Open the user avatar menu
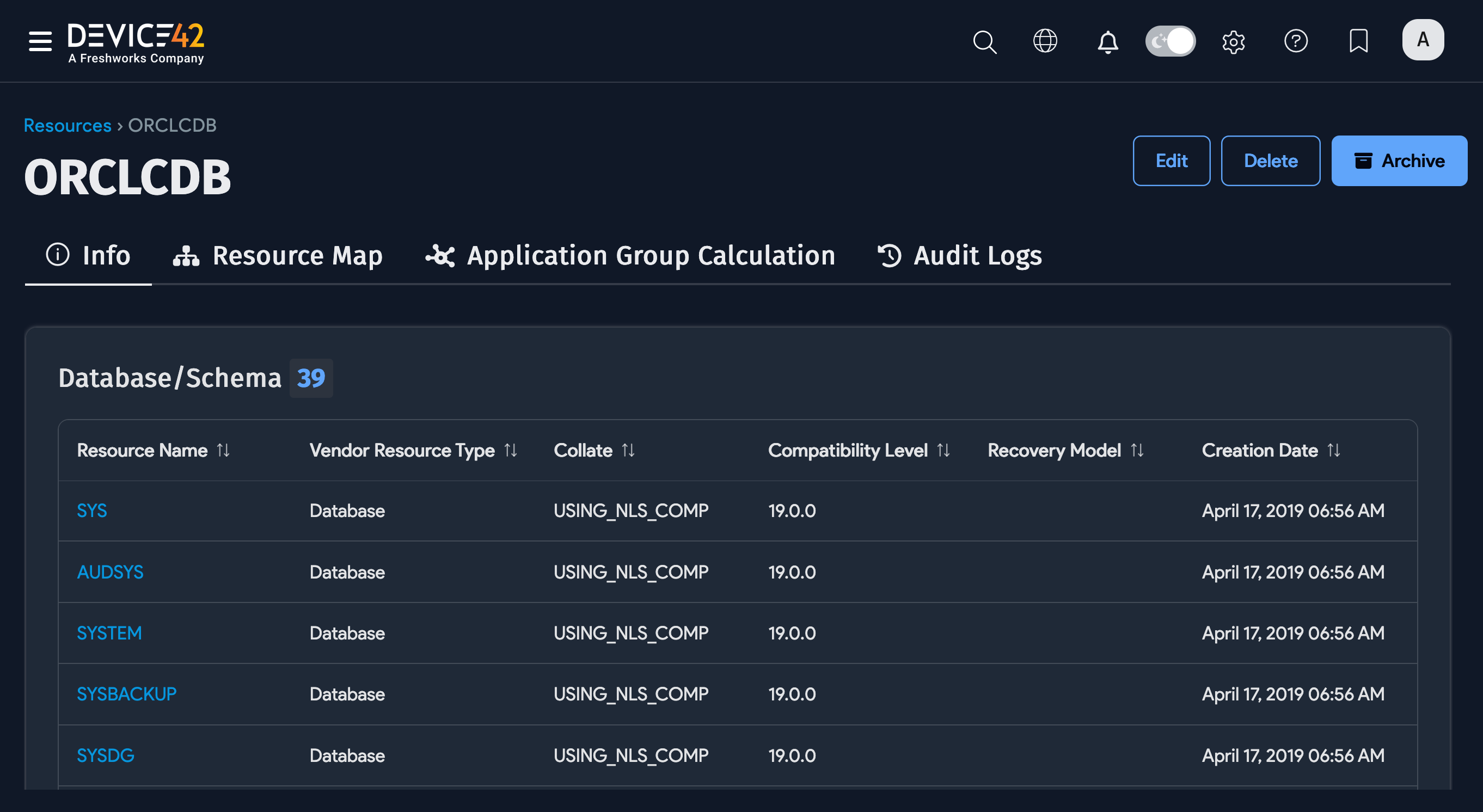 pos(1423,39)
